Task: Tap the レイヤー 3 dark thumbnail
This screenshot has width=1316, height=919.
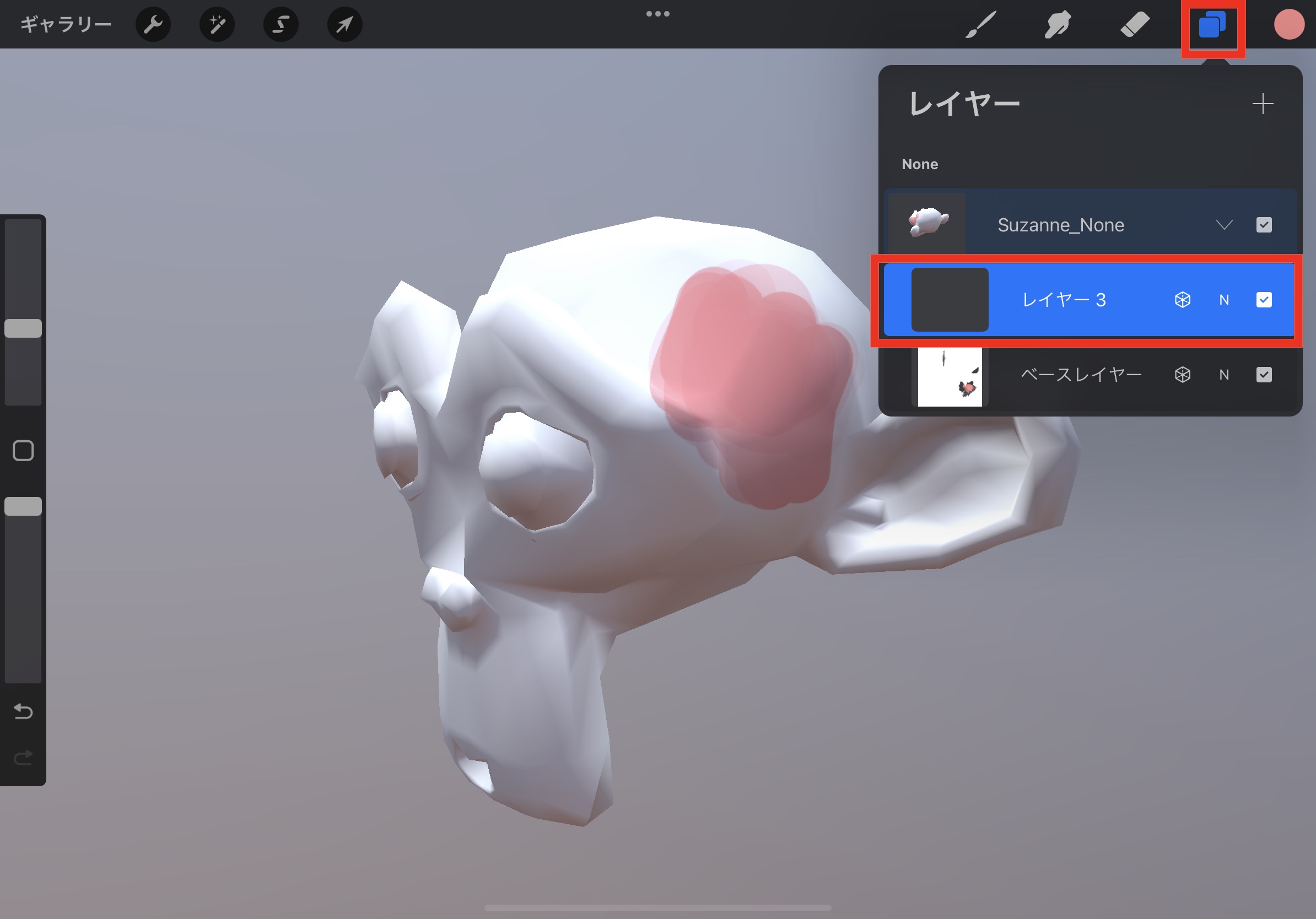Action: (x=950, y=300)
